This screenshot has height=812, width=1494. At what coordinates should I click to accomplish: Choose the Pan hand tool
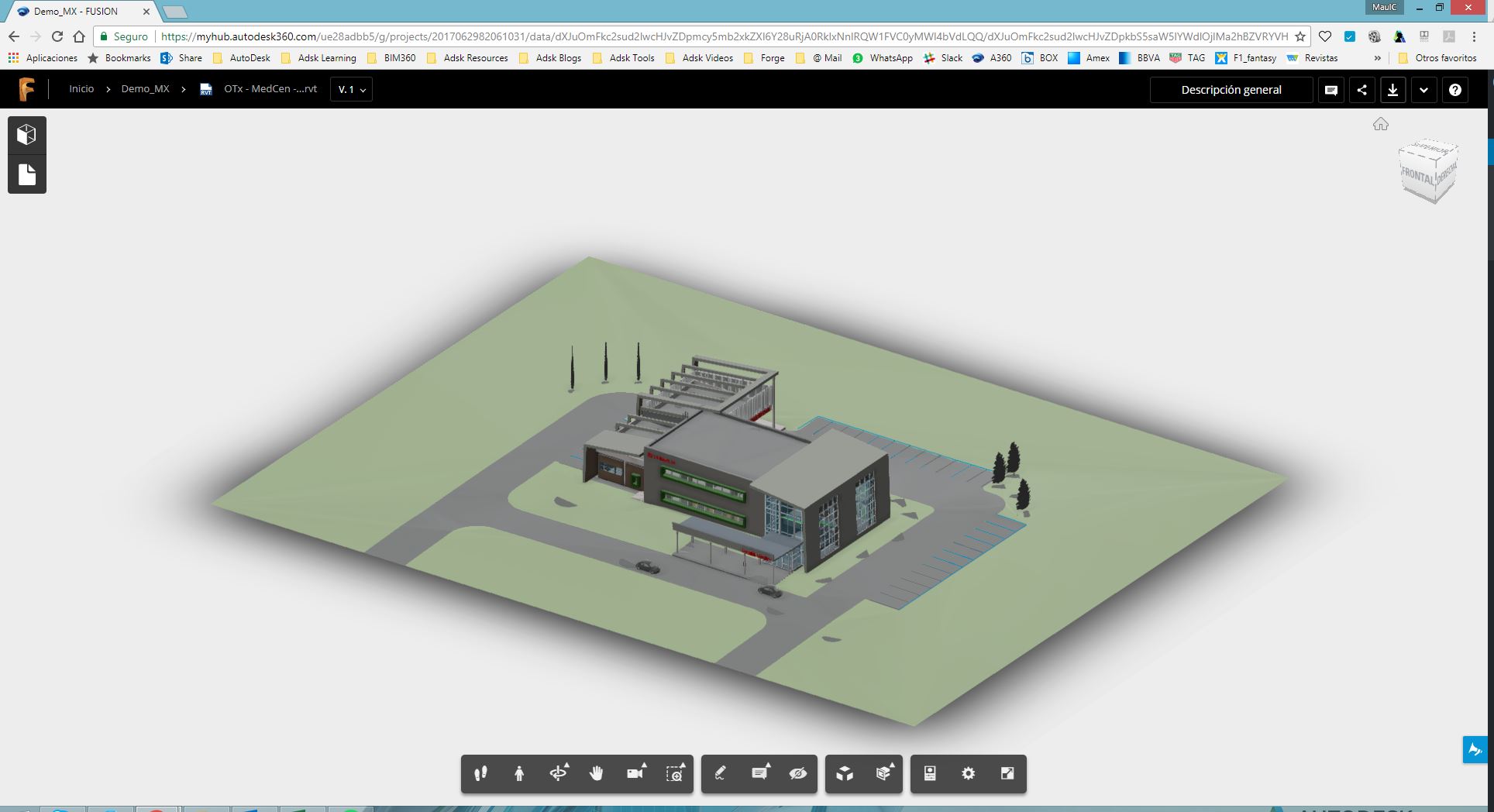[596, 773]
